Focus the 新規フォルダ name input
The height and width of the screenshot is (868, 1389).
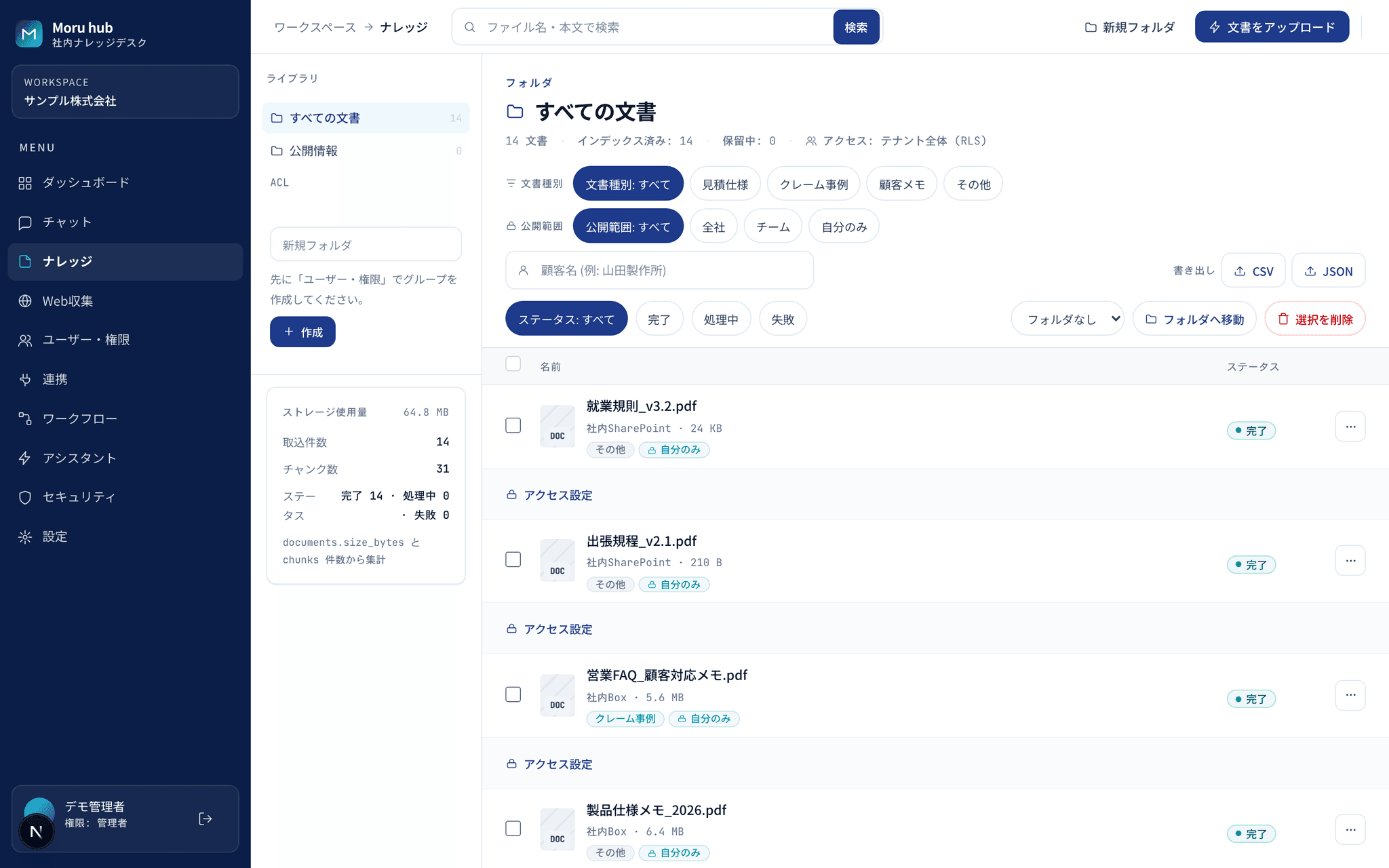pos(366,245)
